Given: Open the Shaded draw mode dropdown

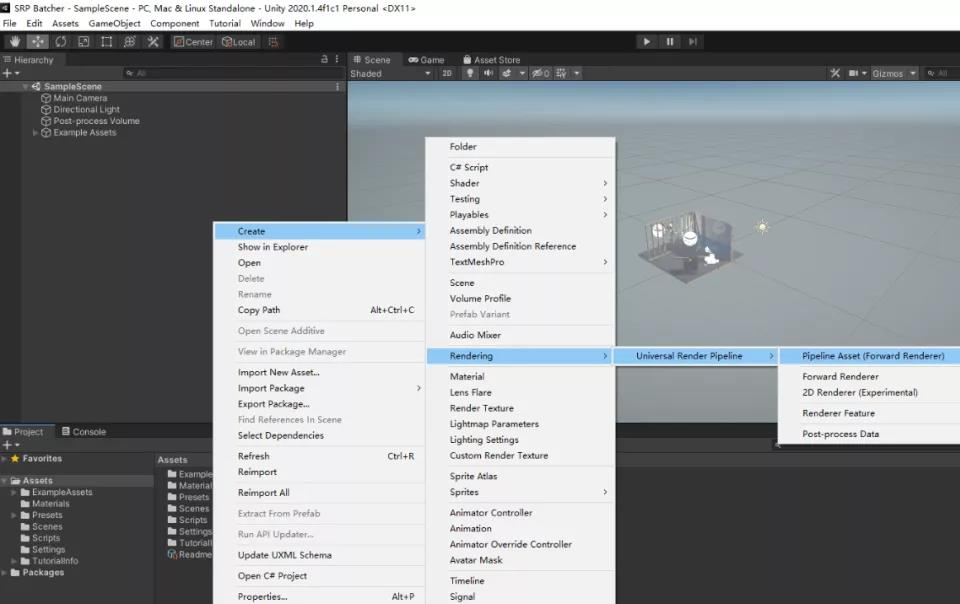Looking at the screenshot, I should pyautogui.click(x=391, y=73).
